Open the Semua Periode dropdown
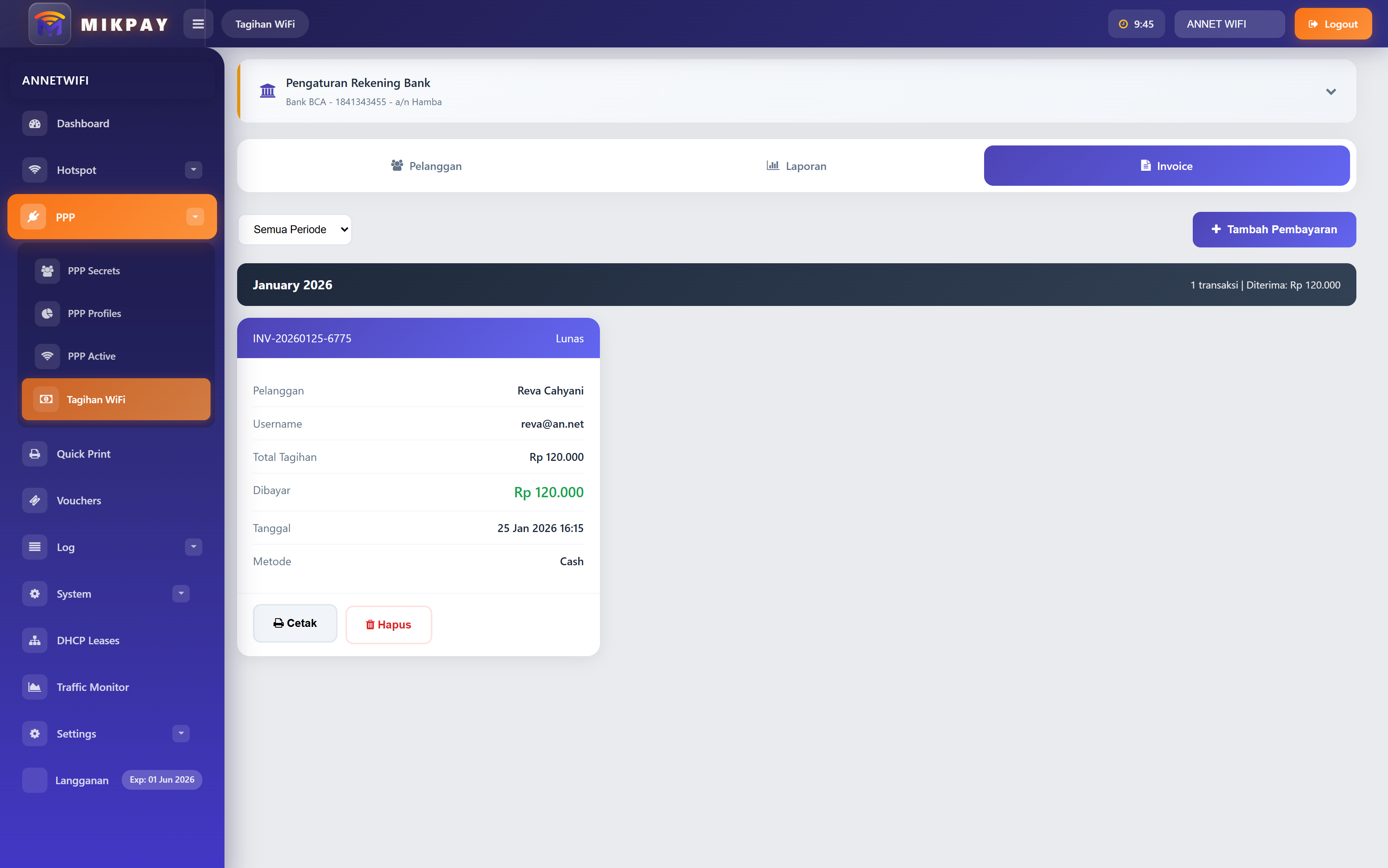This screenshot has height=868, width=1388. click(294, 230)
